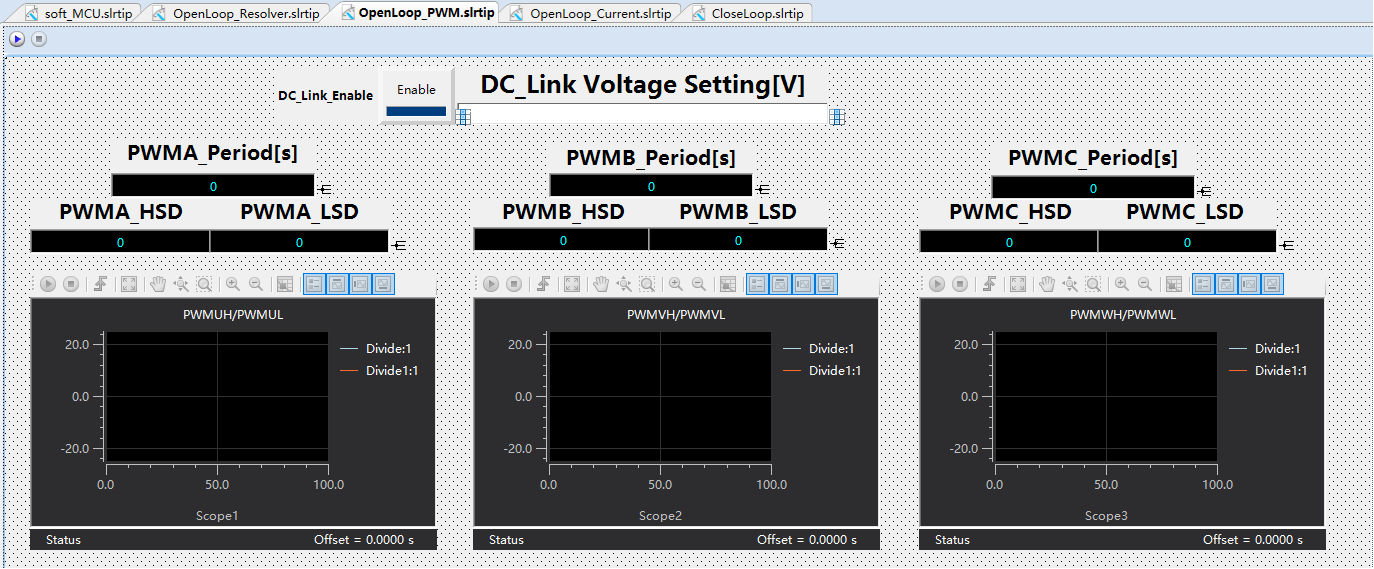The height and width of the screenshot is (569, 1374).
Task: Toggle the legend display in Scope2
Action: coord(757,284)
